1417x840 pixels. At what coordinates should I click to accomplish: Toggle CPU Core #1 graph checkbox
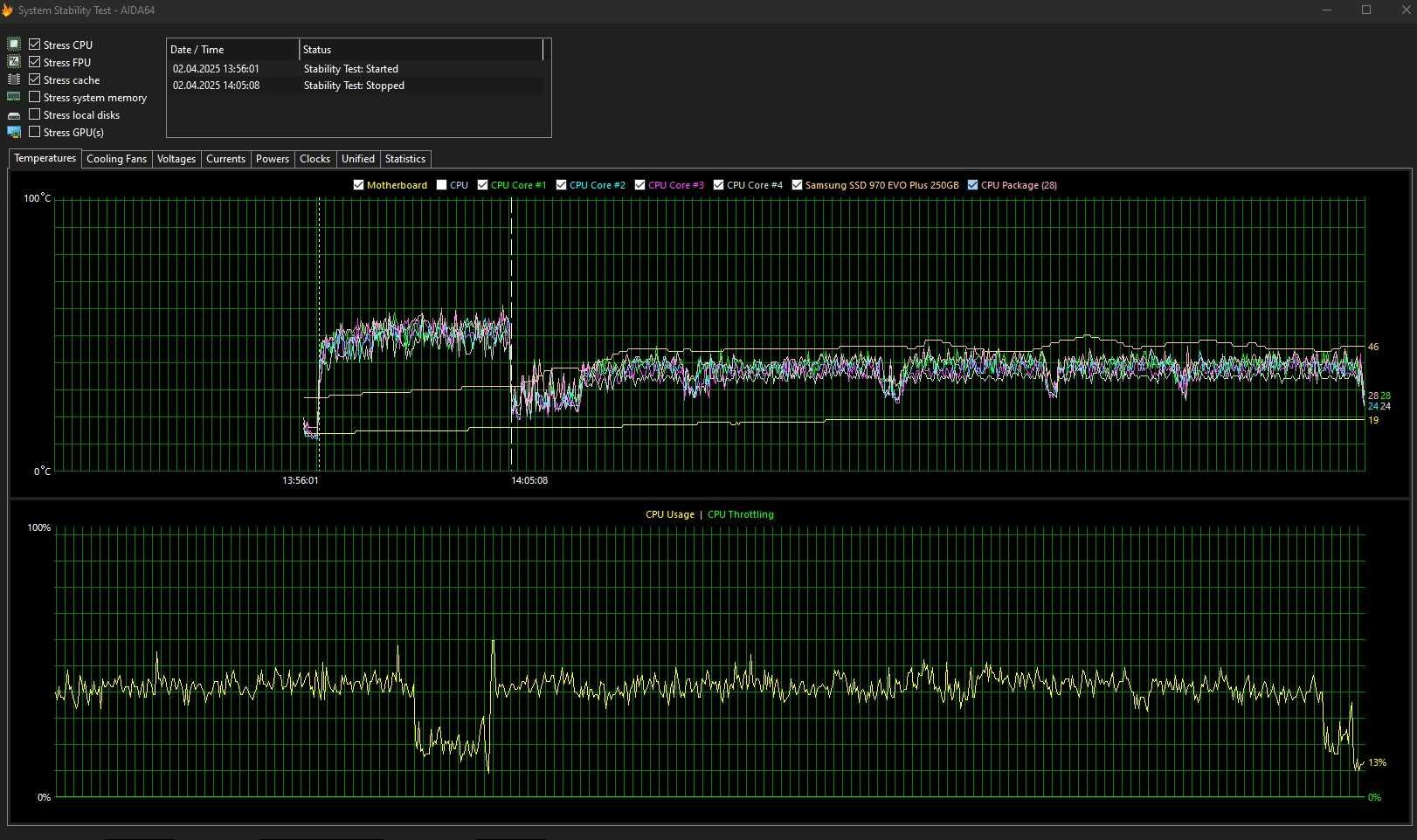coord(482,184)
